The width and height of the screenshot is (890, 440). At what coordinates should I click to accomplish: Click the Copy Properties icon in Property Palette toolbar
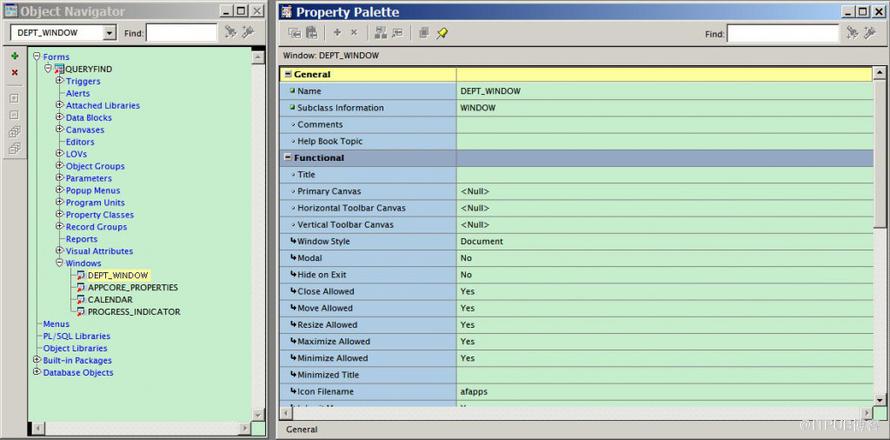point(295,33)
